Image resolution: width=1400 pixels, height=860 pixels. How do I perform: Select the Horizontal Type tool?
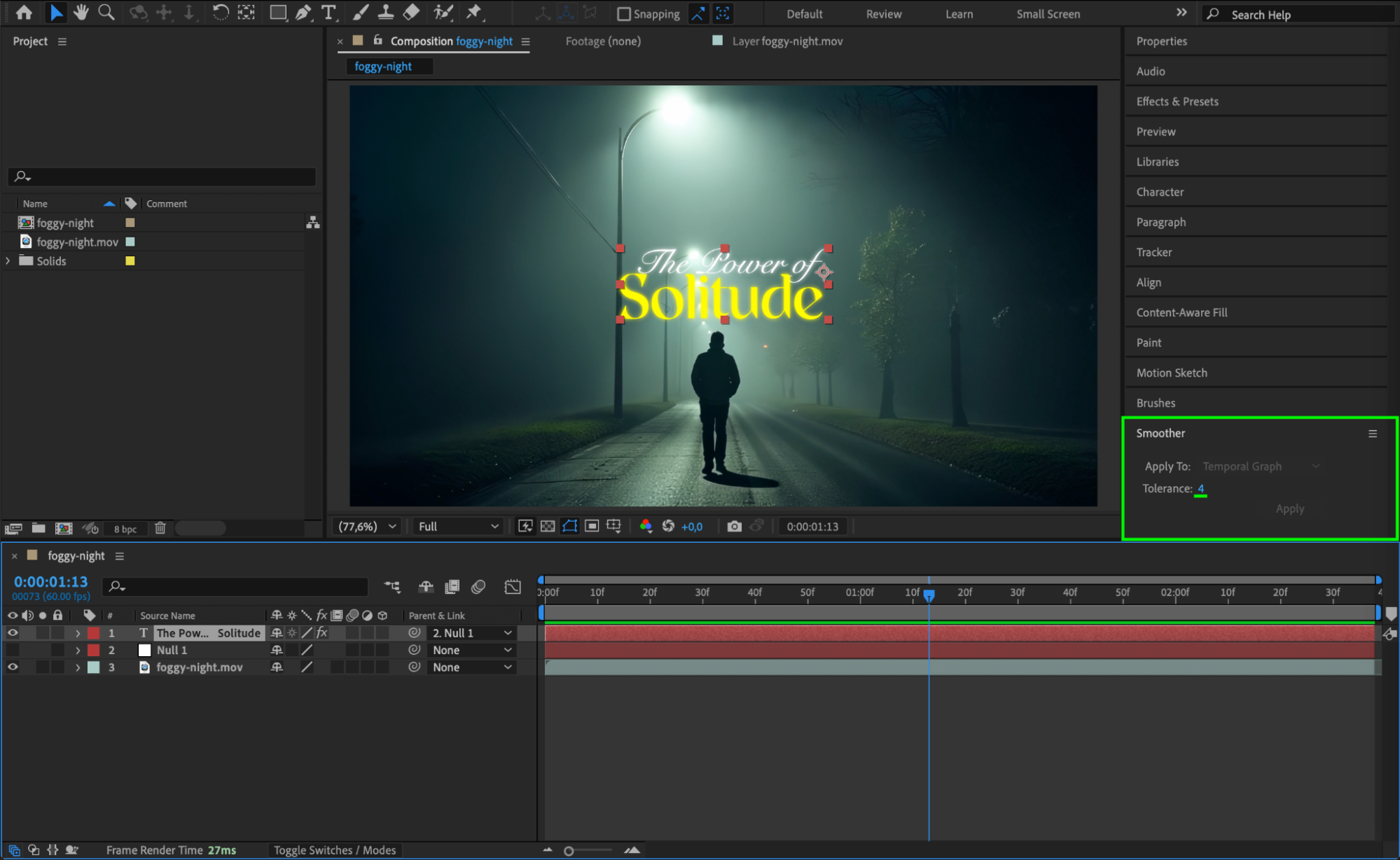(x=328, y=12)
